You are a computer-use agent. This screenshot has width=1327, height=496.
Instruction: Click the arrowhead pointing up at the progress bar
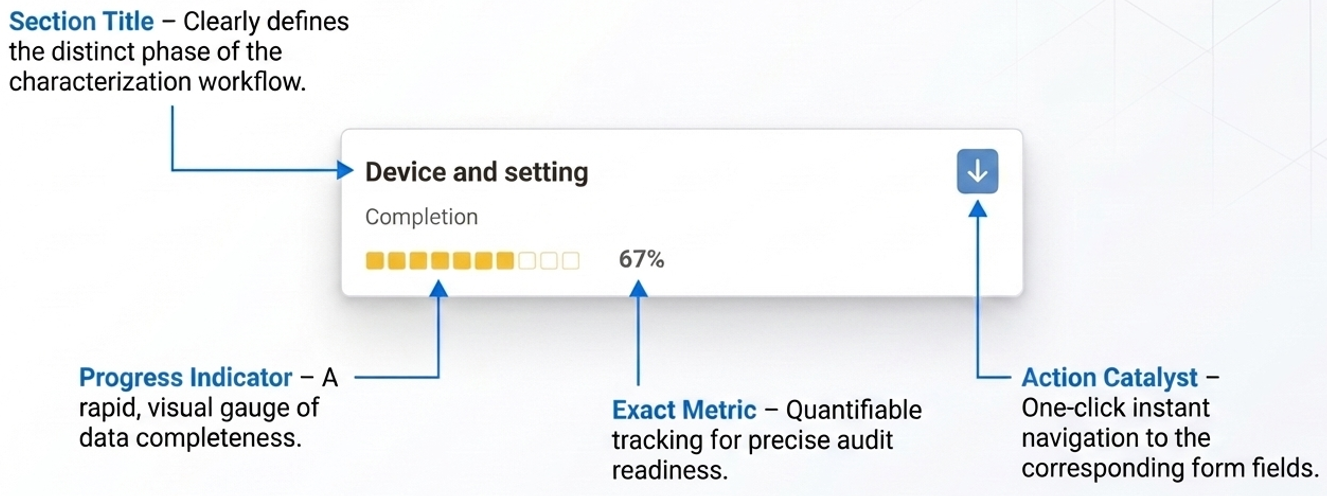tap(439, 289)
